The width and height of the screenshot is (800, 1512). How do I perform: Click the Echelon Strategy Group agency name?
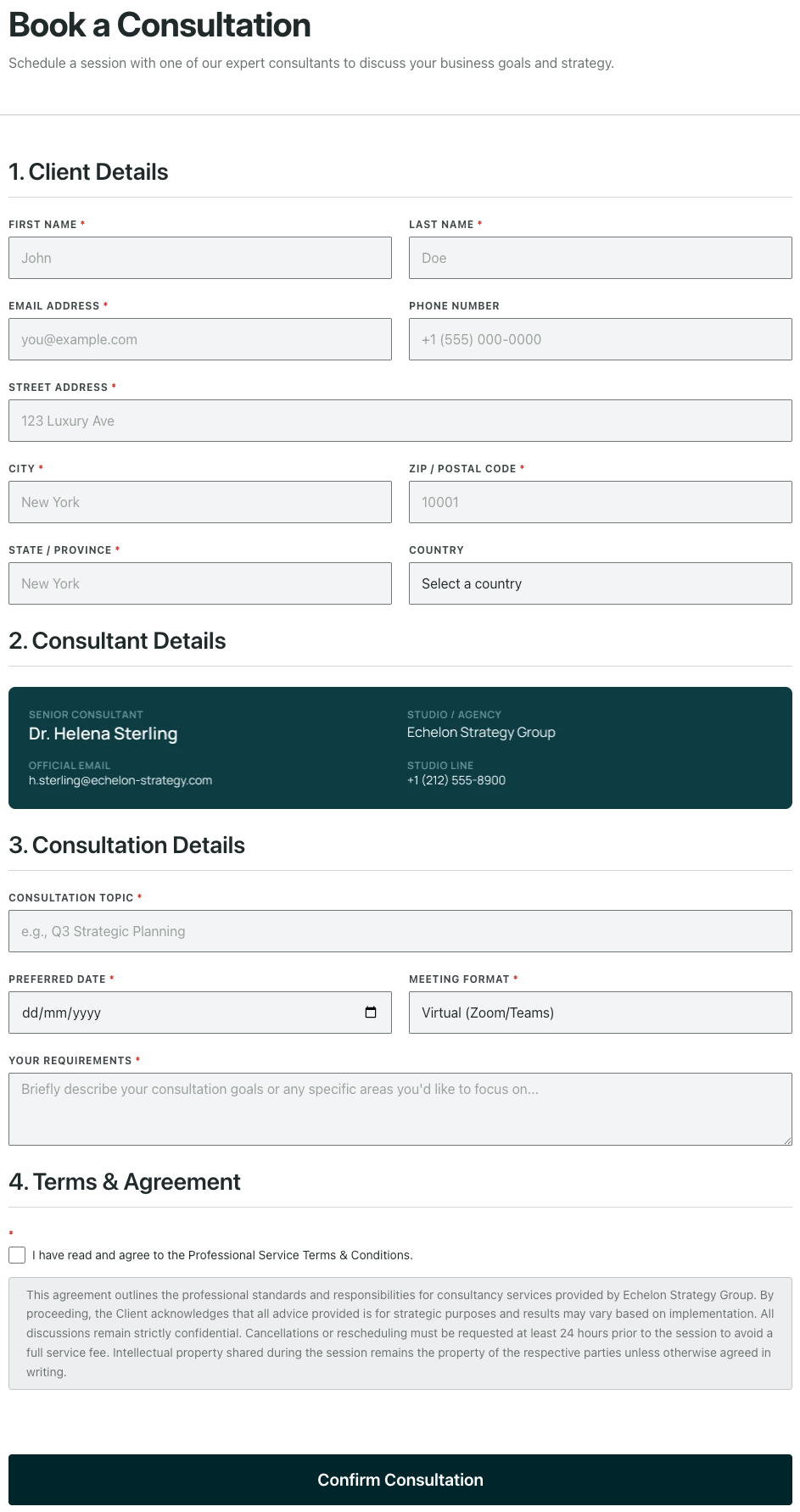tap(481, 733)
